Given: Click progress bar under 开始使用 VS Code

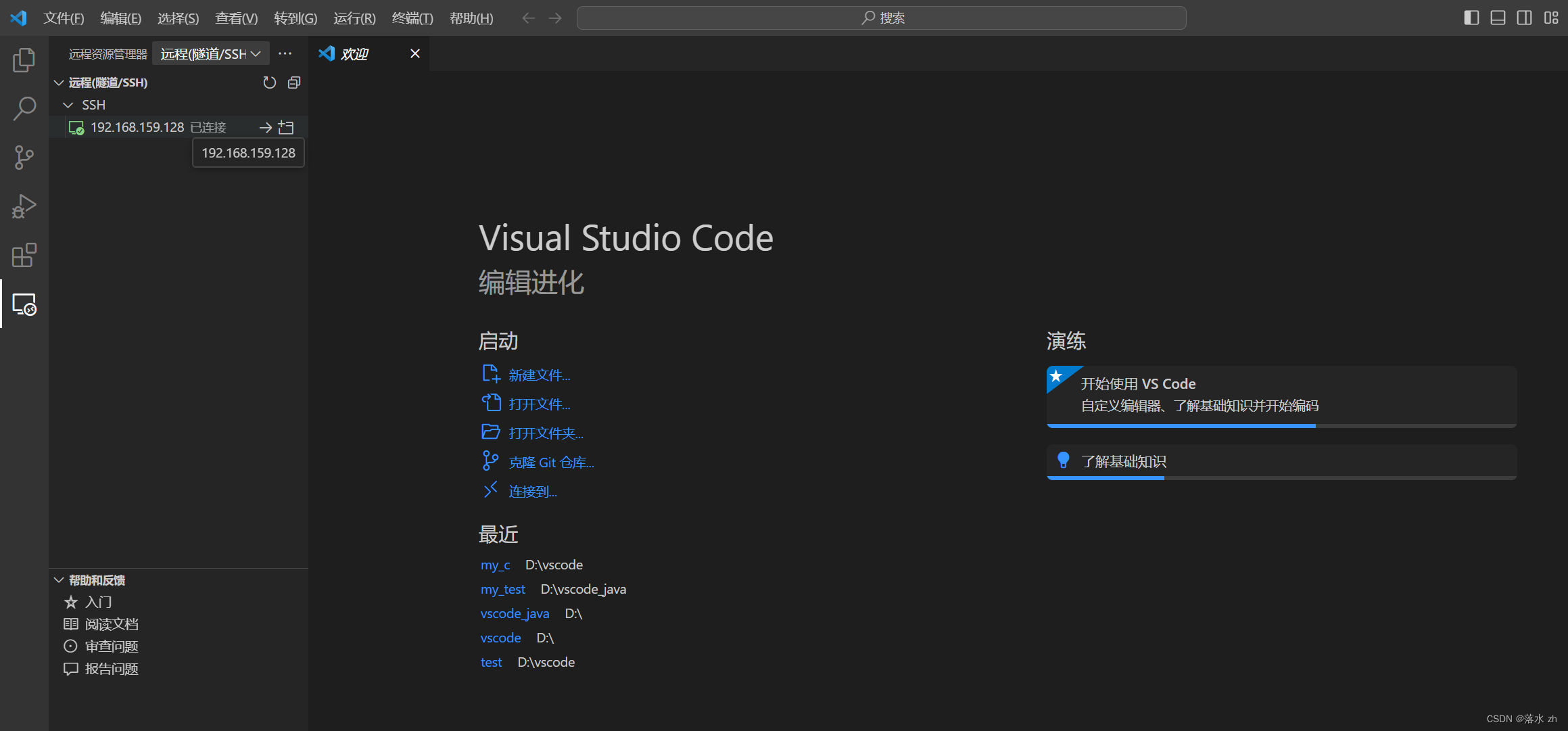Looking at the screenshot, I should coord(1281,426).
